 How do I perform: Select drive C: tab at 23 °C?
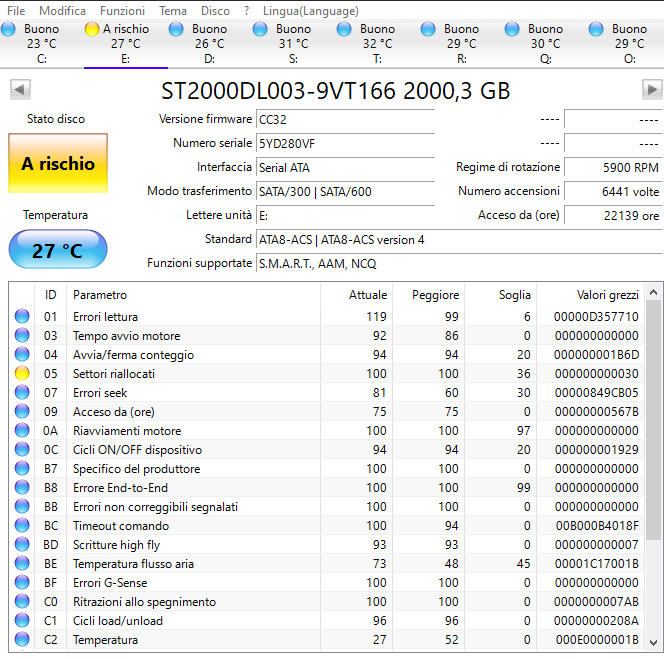pyautogui.click(x=42, y=44)
